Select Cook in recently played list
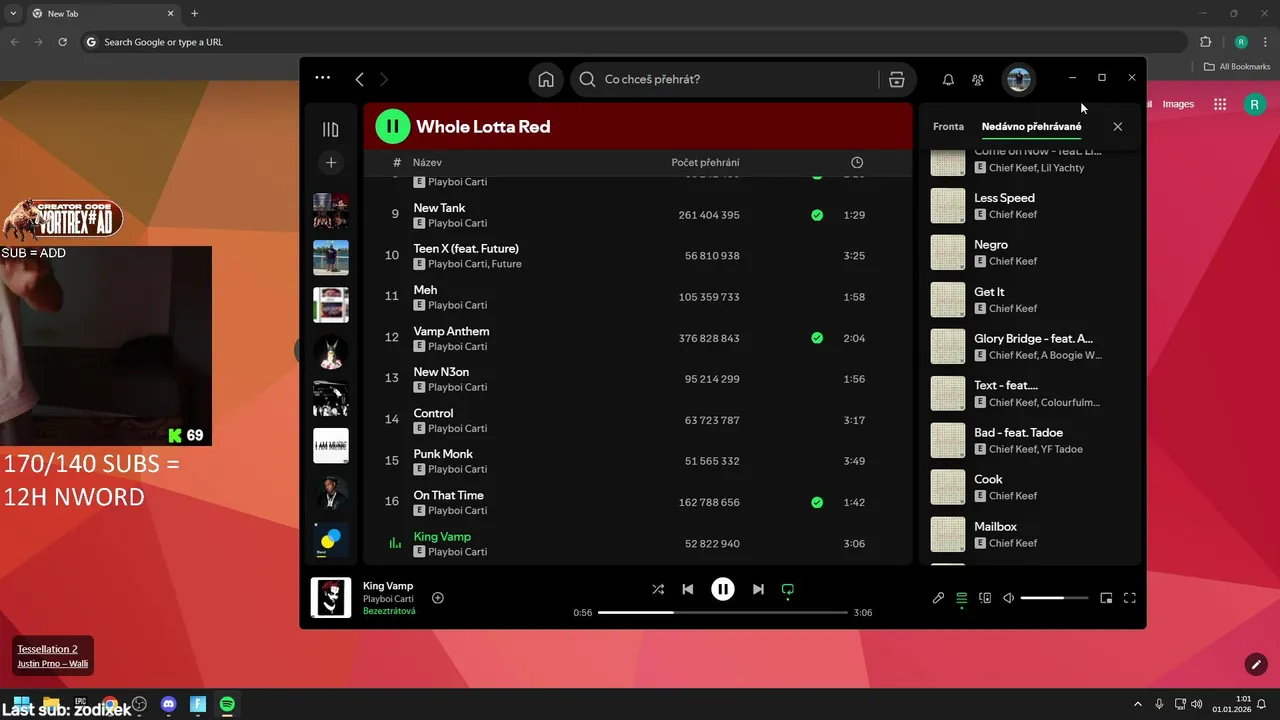 [x=1030, y=487]
